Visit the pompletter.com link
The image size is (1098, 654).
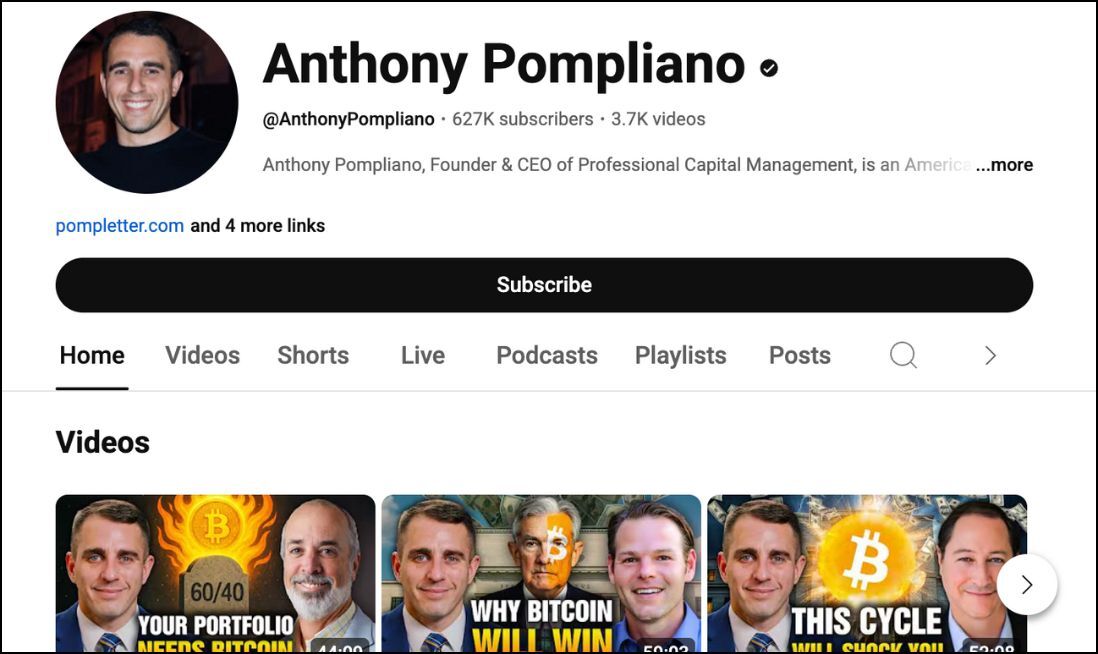point(120,225)
